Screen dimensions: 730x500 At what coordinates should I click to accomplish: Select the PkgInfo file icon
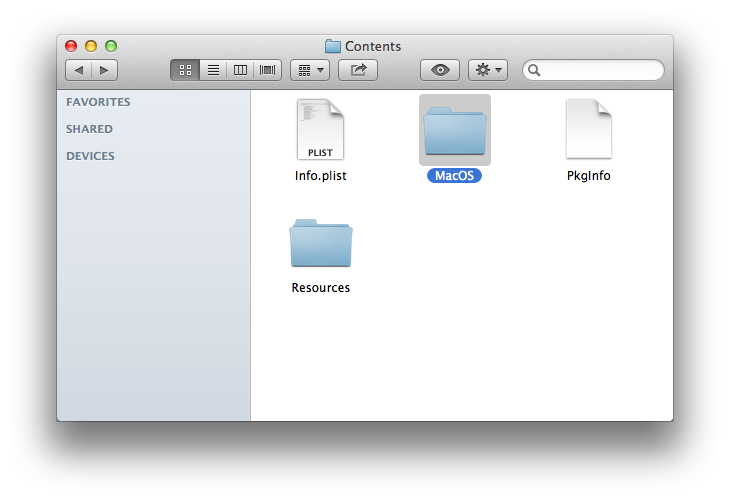[x=588, y=130]
